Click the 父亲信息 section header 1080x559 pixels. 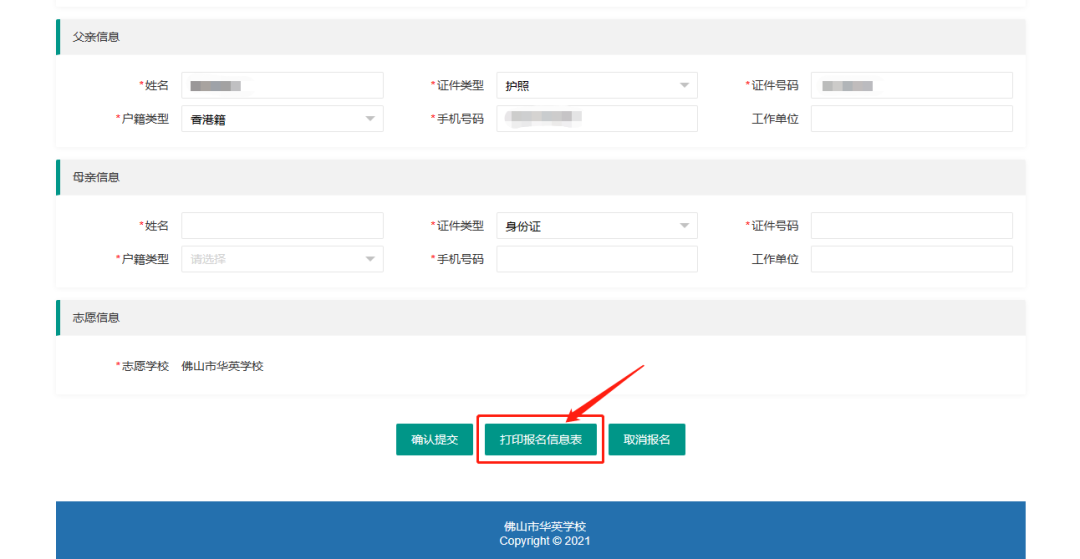[x=96, y=37]
